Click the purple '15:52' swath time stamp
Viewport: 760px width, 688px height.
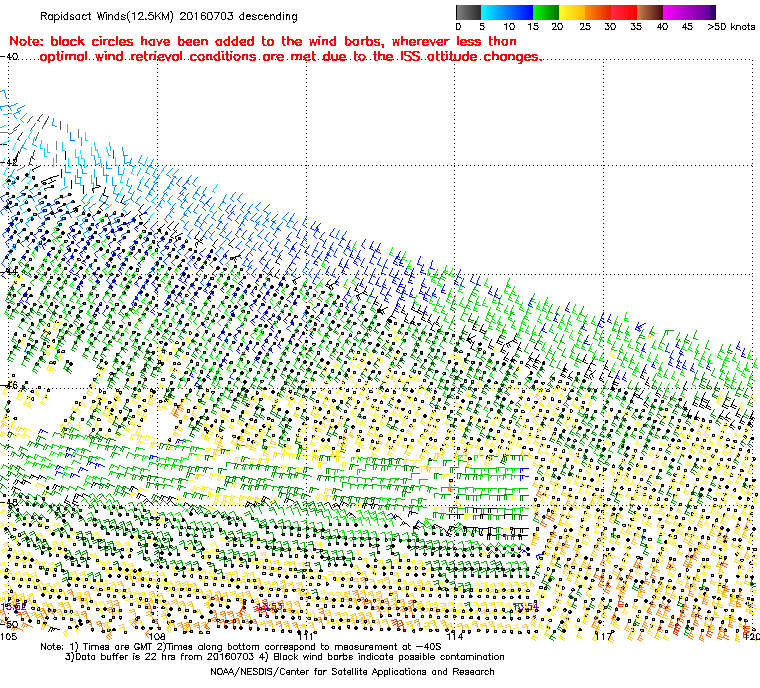pos(14,607)
